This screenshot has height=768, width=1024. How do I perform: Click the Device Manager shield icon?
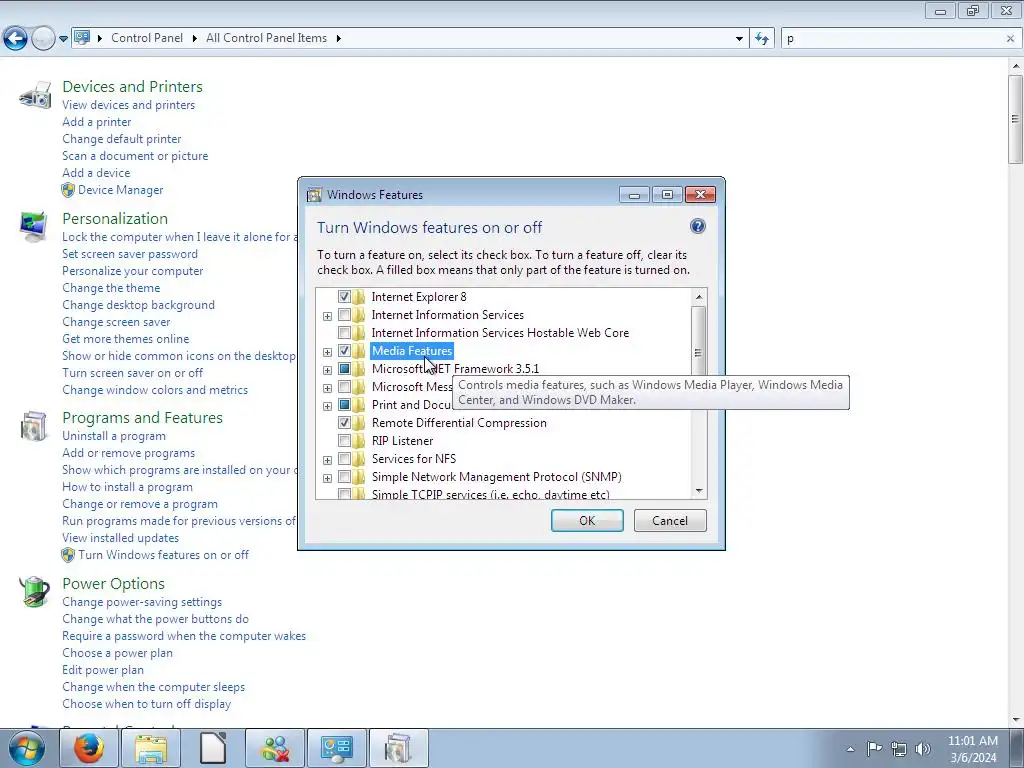point(68,190)
